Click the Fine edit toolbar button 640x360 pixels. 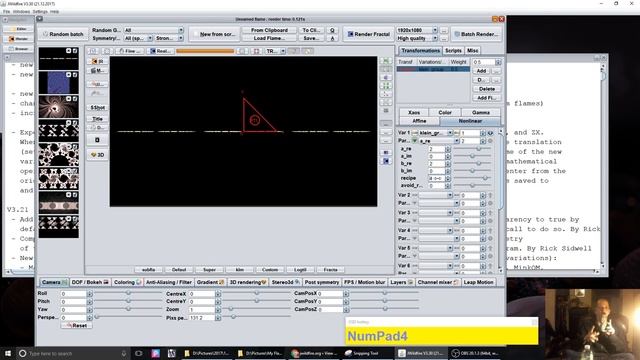tap(129, 51)
